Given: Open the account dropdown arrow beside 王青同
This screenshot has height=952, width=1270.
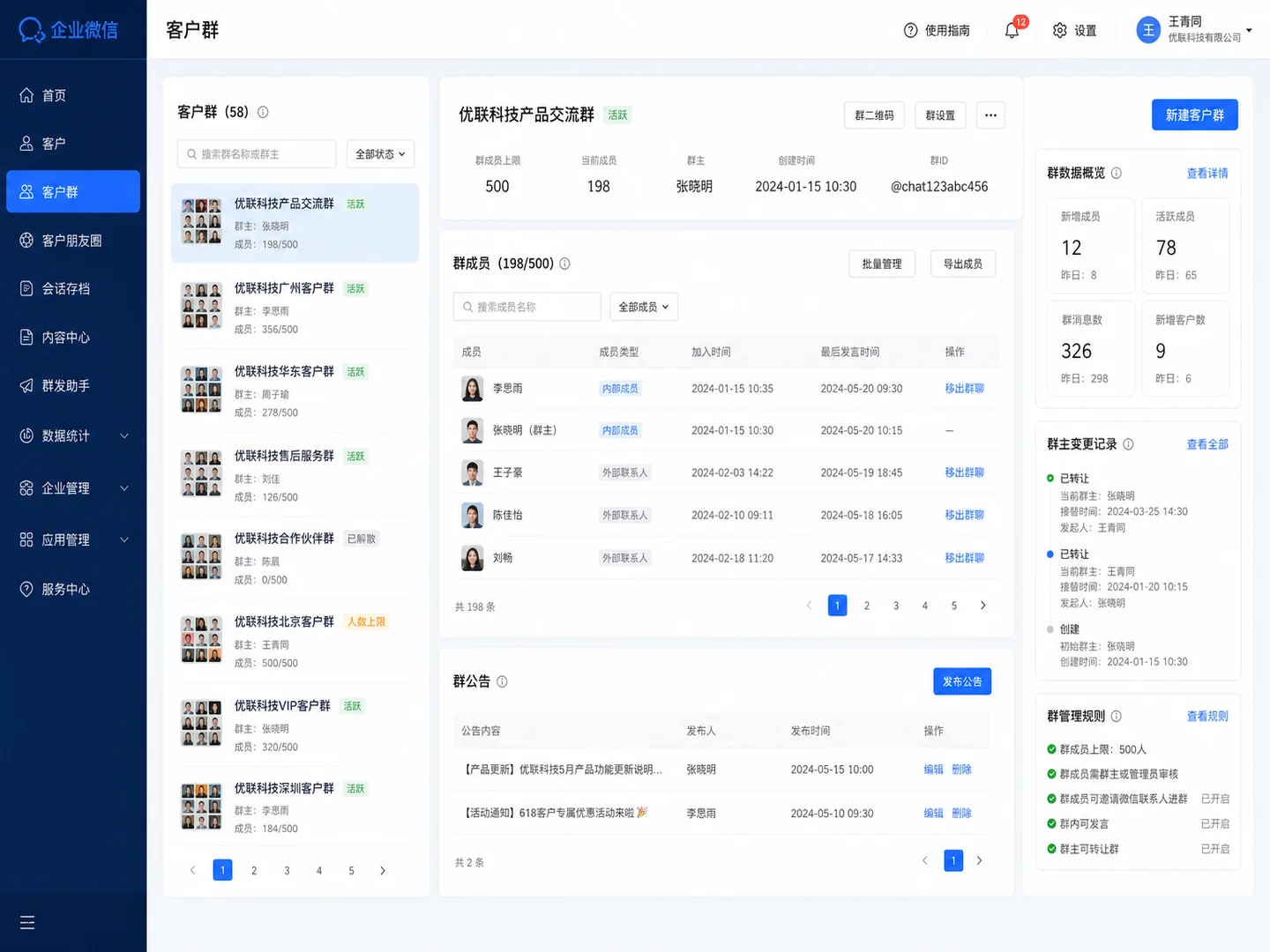Looking at the screenshot, I should pyautogui.click(x=1249, y=30).
